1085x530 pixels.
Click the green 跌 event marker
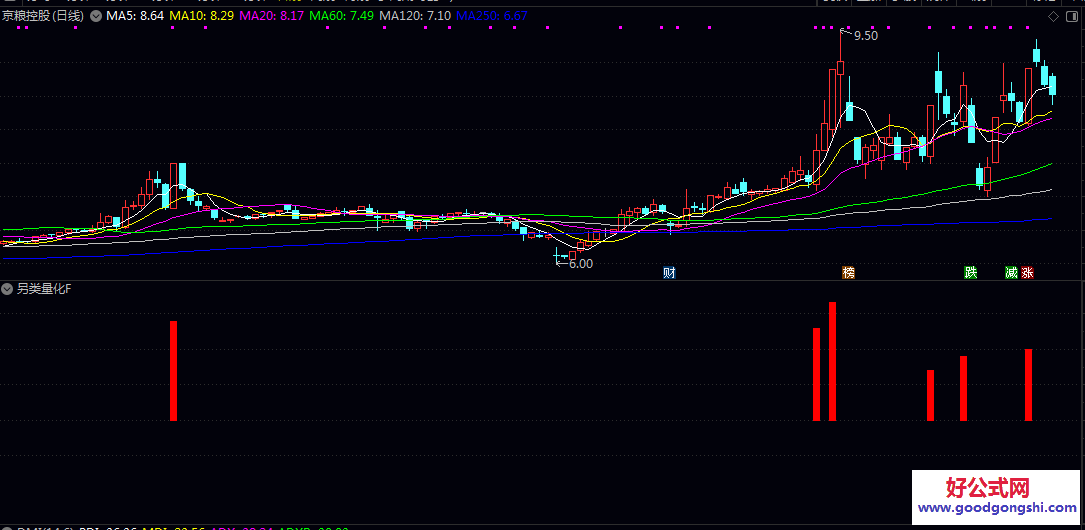pos(971,273)
